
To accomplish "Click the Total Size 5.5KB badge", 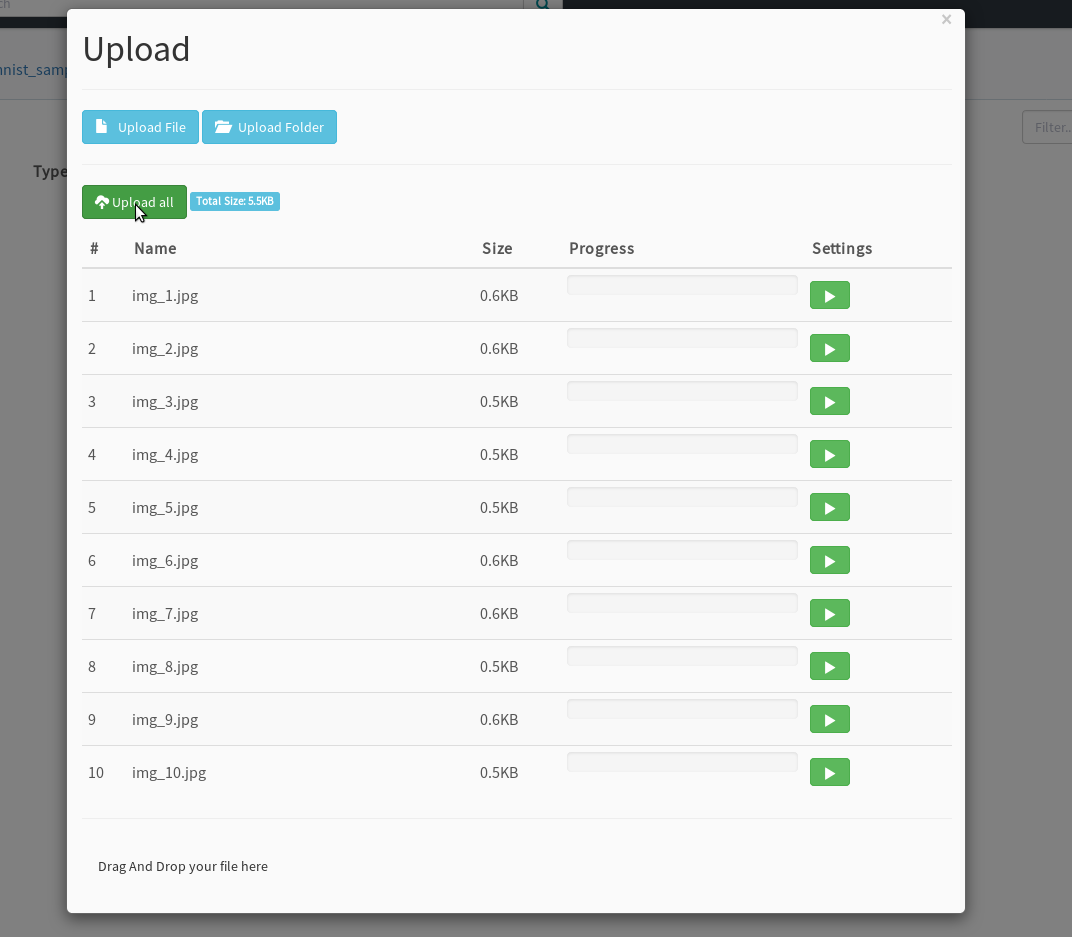I will tap(235, 201).
